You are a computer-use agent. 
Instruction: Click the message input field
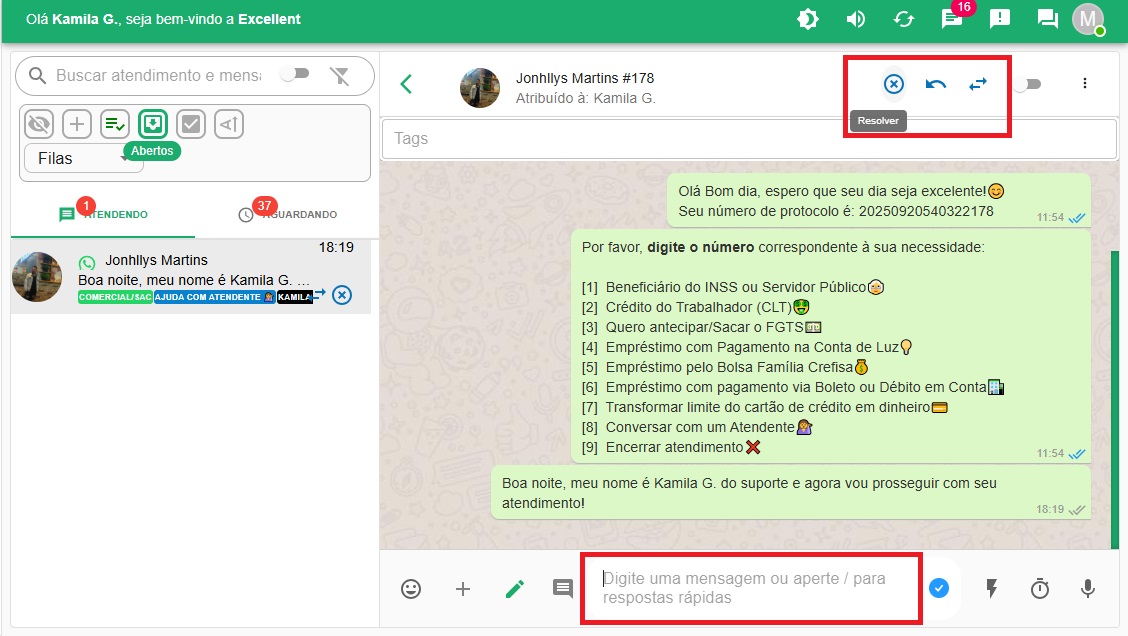[750, 588]
